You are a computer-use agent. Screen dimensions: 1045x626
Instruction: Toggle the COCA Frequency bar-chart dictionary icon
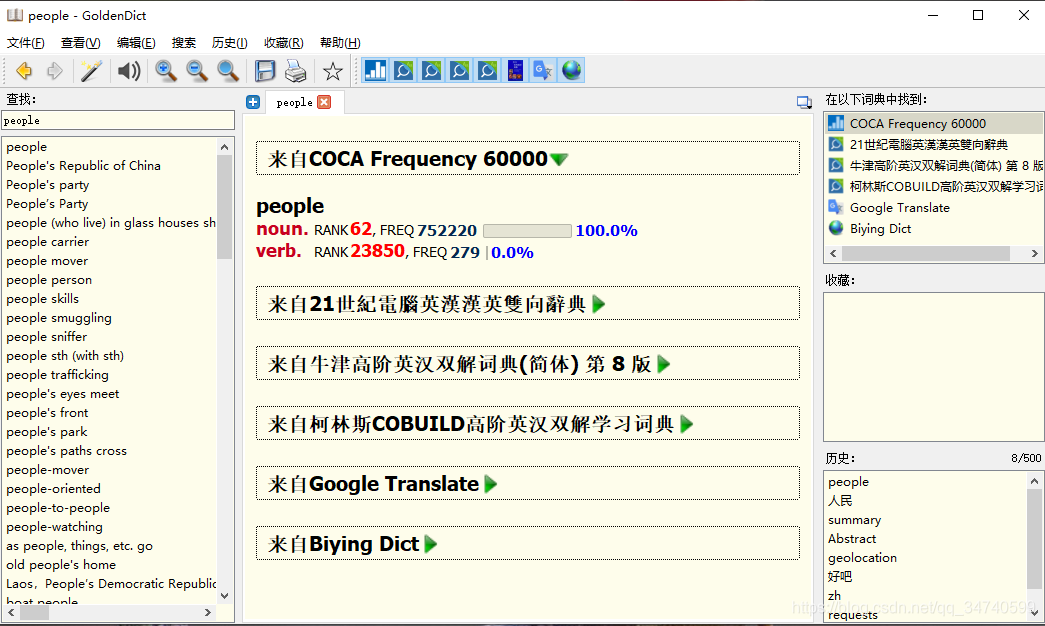[x=375, y=70]
